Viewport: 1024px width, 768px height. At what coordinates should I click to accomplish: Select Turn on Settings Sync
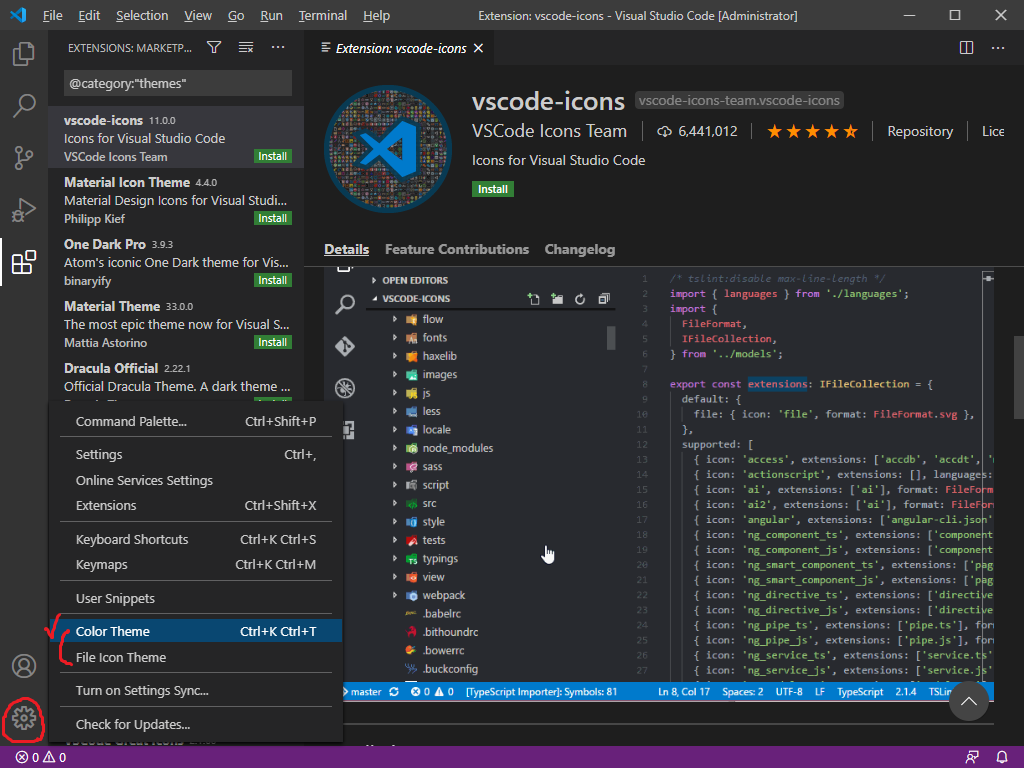tap(142, 690)
